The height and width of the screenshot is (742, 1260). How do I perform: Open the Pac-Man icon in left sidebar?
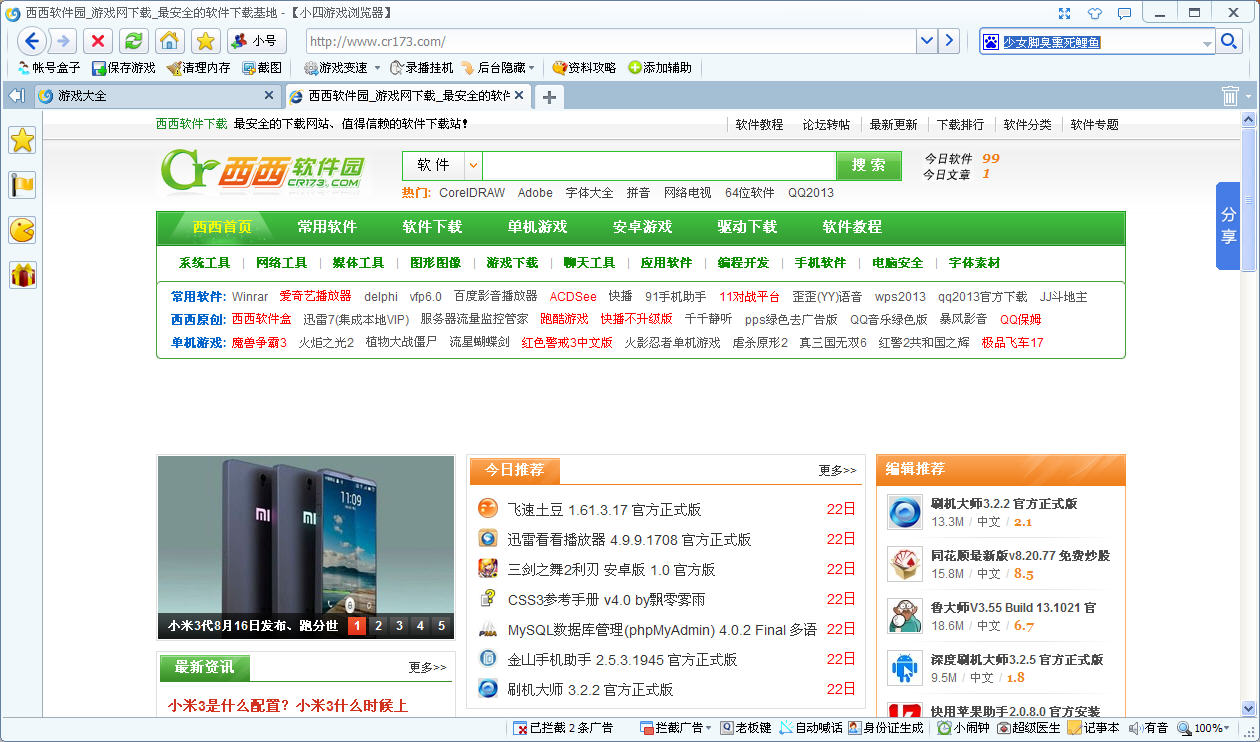point(22,230)
